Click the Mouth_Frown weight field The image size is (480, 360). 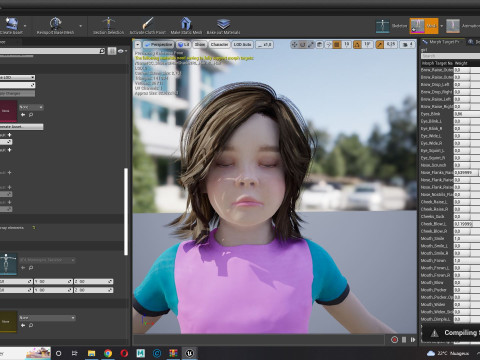467,260
